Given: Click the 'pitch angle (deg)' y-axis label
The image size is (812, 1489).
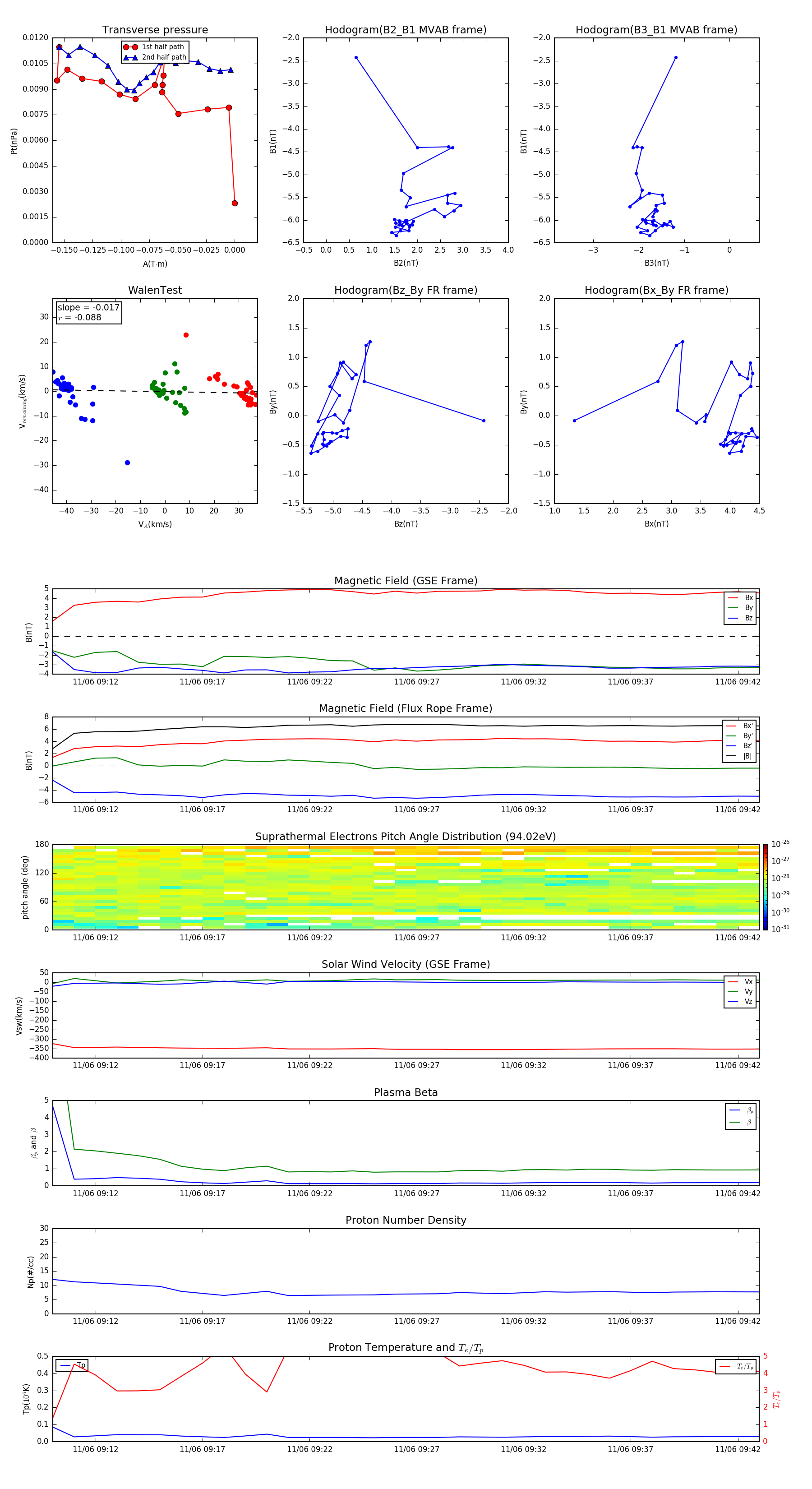Looking at the screenshot, I should (25, 887).
